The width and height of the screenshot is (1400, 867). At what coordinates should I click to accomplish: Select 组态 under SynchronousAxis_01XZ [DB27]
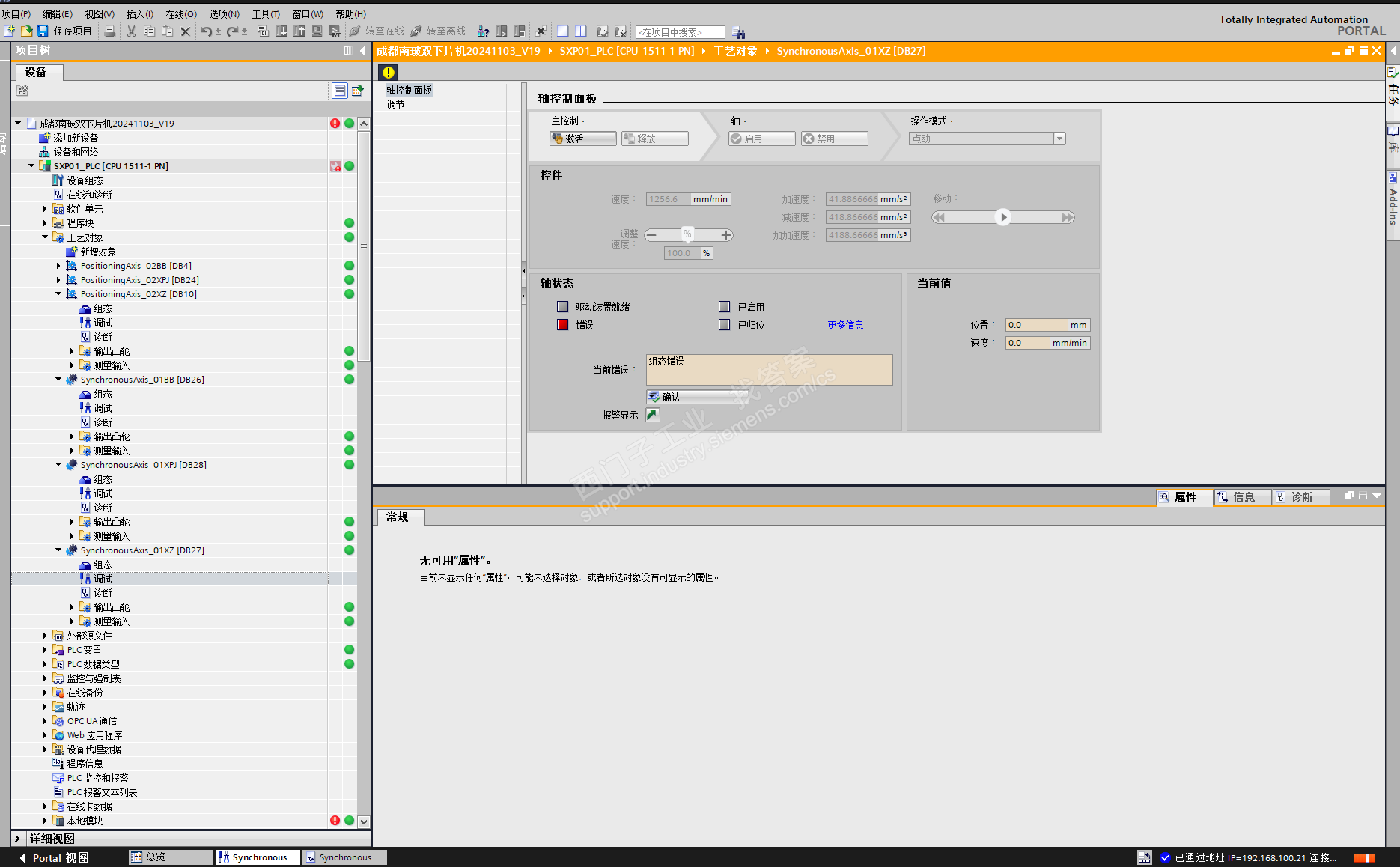pos(103,565)
